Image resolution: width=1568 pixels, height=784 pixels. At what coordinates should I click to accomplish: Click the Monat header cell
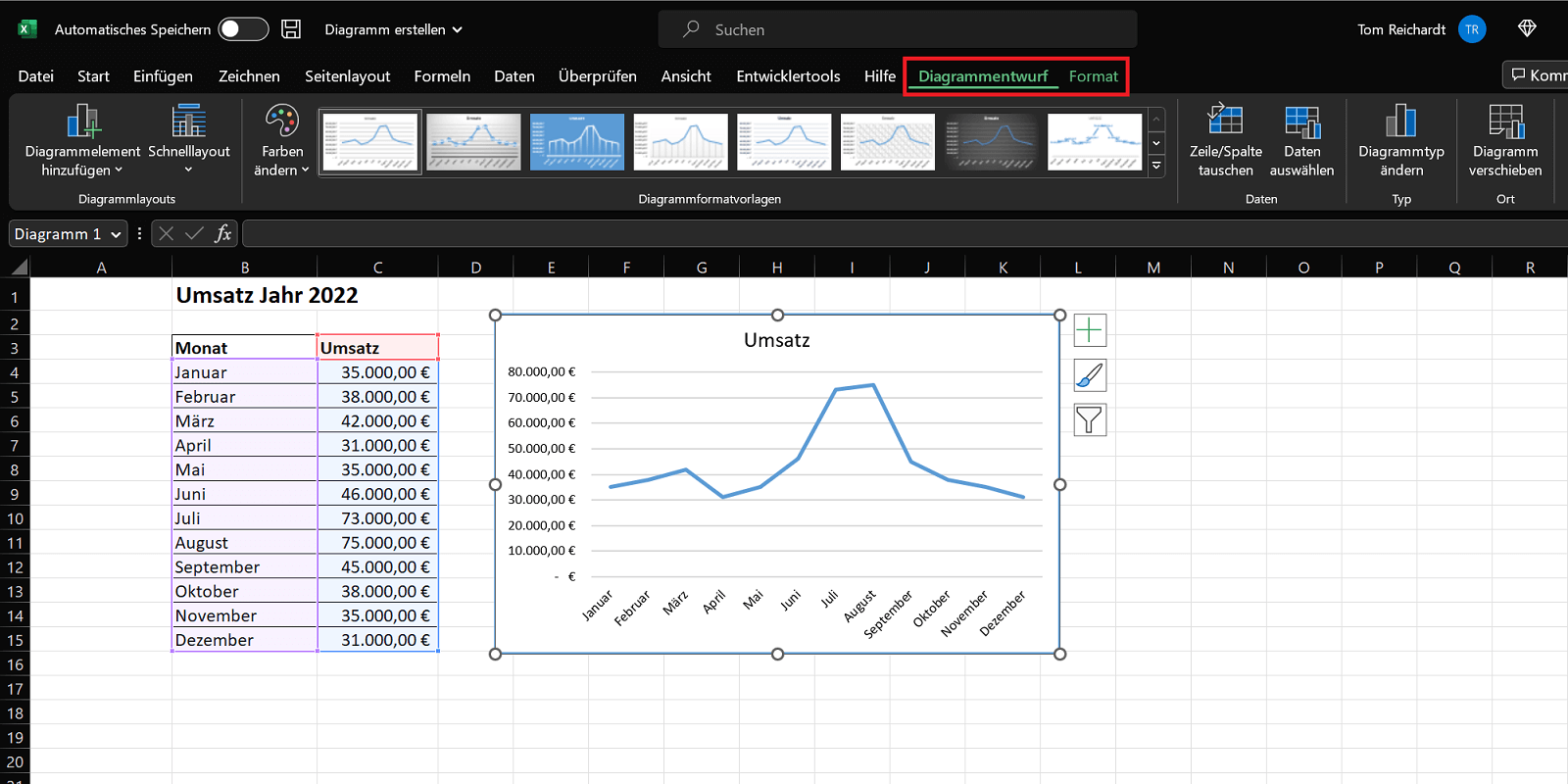click(x=245, y=348)
